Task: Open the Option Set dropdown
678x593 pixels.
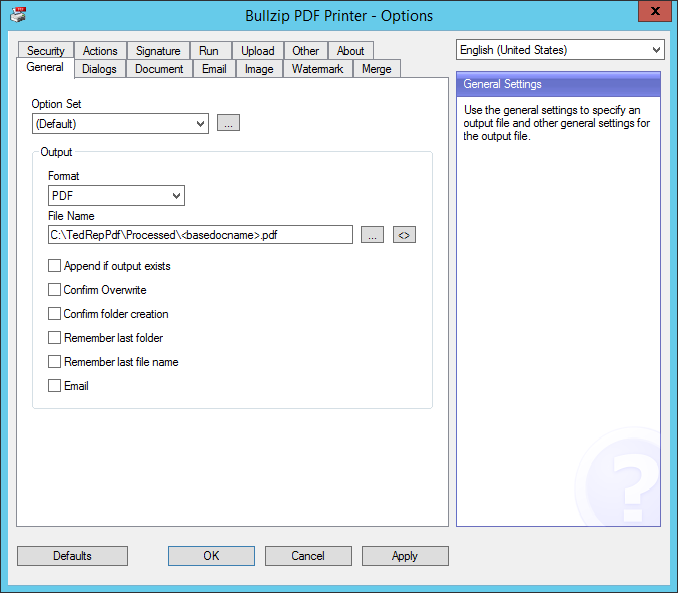Action: click(120, 124)
